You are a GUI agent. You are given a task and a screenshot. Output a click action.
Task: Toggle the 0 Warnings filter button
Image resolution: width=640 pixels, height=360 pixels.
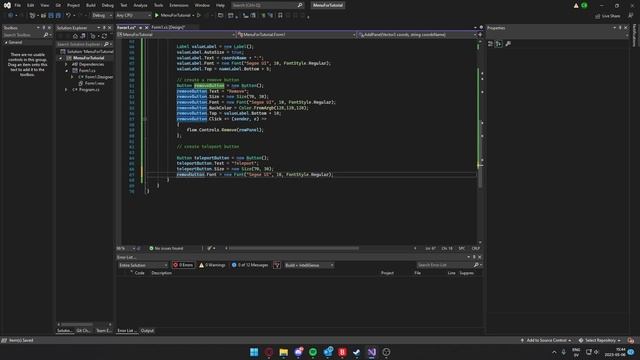point(212,265)
